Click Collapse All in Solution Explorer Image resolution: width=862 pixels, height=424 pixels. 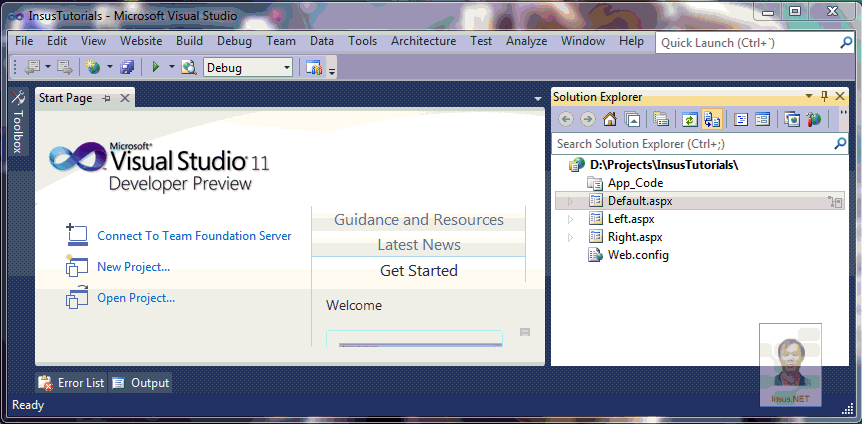[x=632, y=119]
